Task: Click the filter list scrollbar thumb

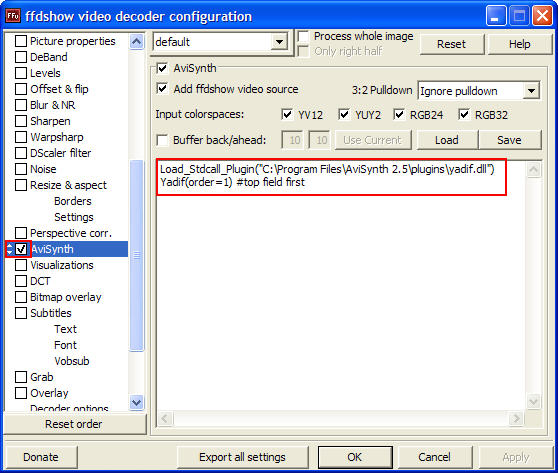Action: tap(137, 255)
